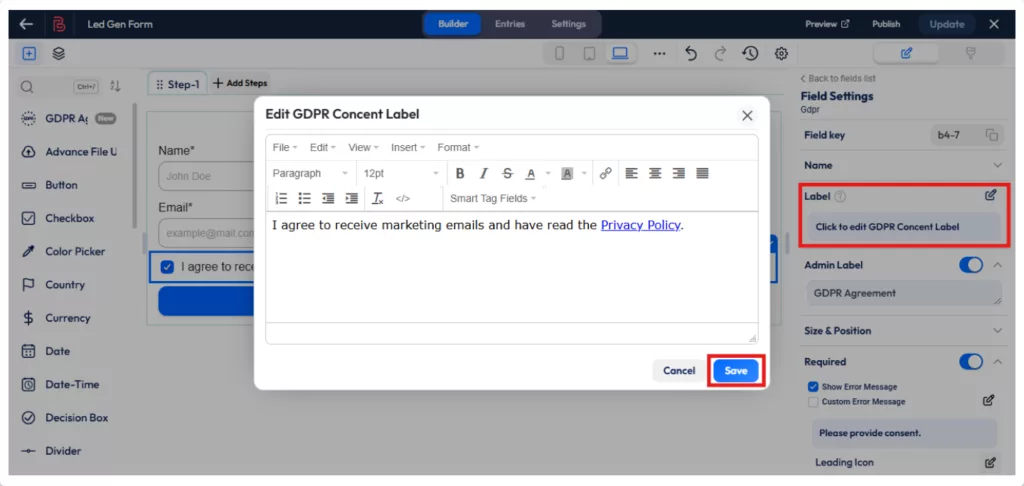Apply italic formatting in the editor

pyautogui.click(x=483, y=173)
